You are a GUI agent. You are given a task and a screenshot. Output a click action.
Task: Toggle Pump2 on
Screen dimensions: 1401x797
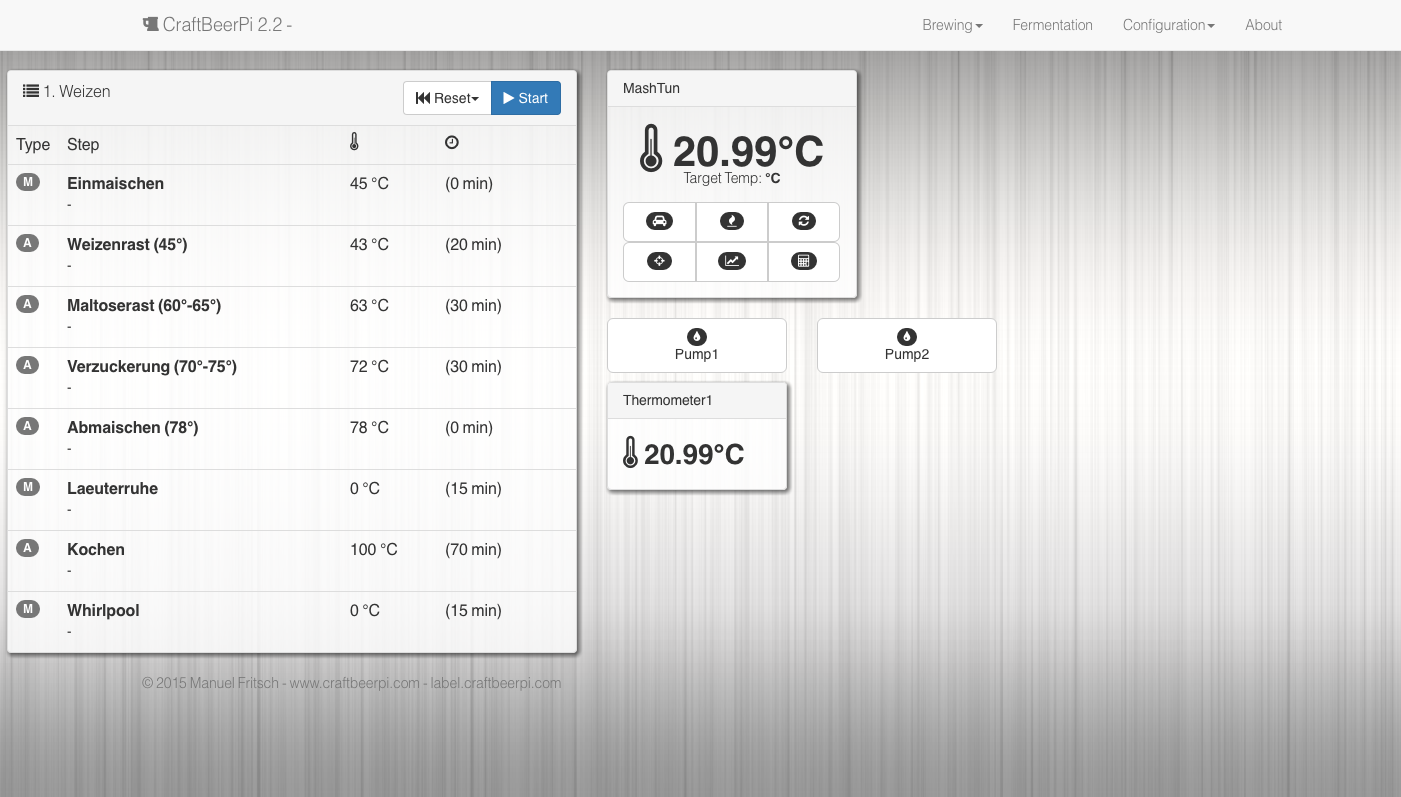click(x=907, y=345)
